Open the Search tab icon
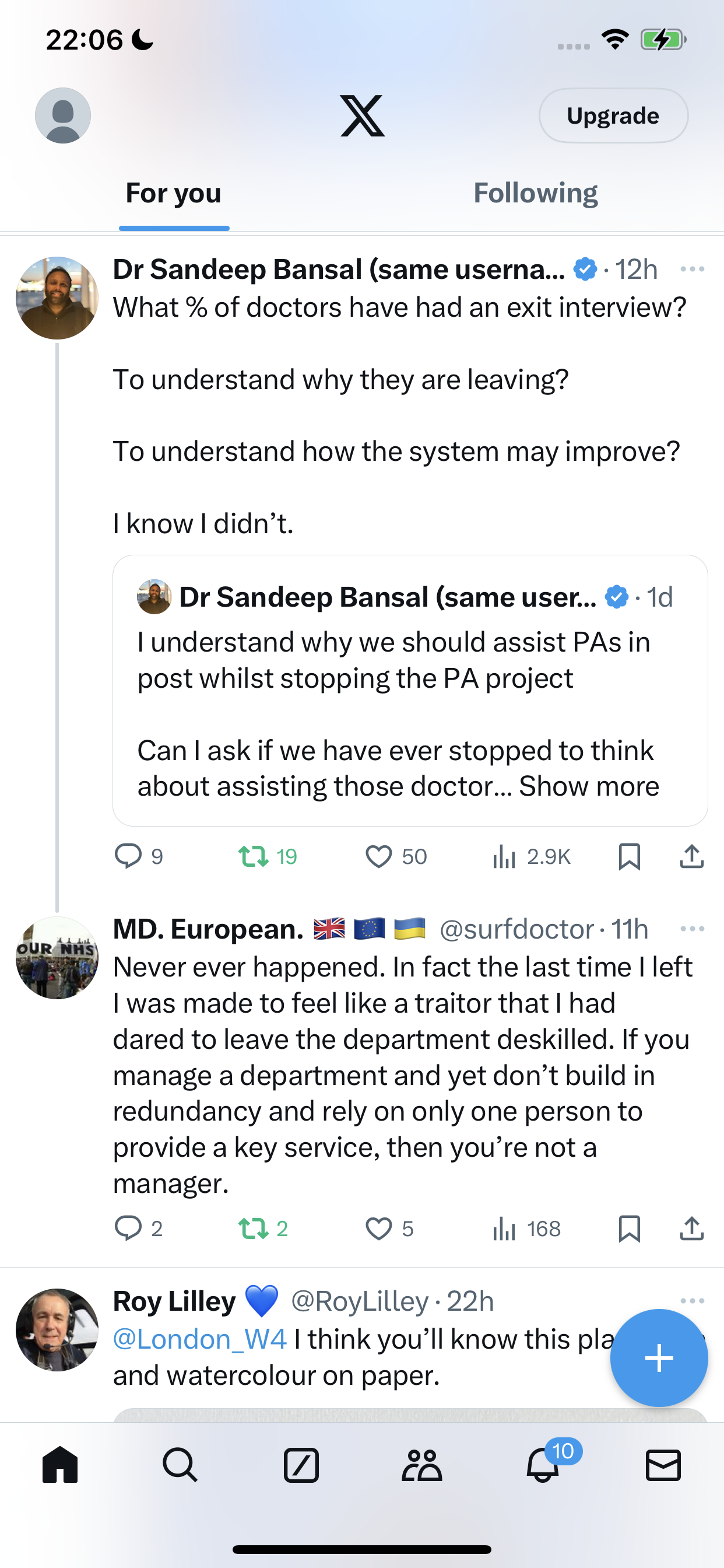The image size is (724, 1568). pyautogui.click(x=180, y=1465)
